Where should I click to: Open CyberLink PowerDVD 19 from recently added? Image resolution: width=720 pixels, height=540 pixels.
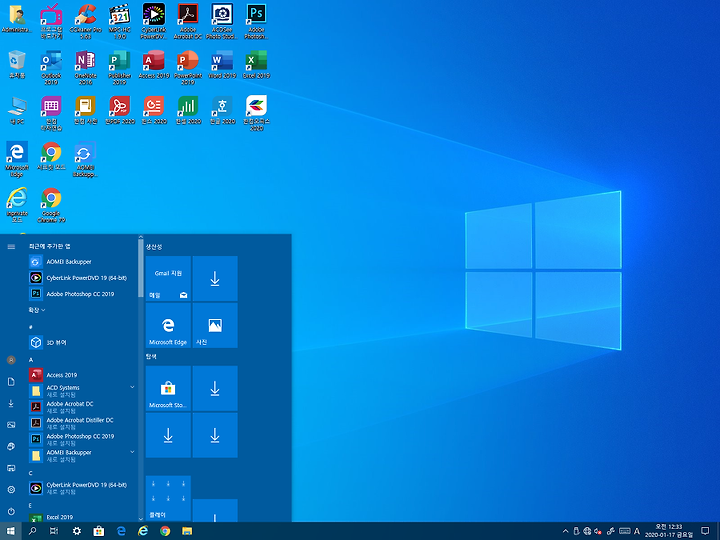click(83, 278)
